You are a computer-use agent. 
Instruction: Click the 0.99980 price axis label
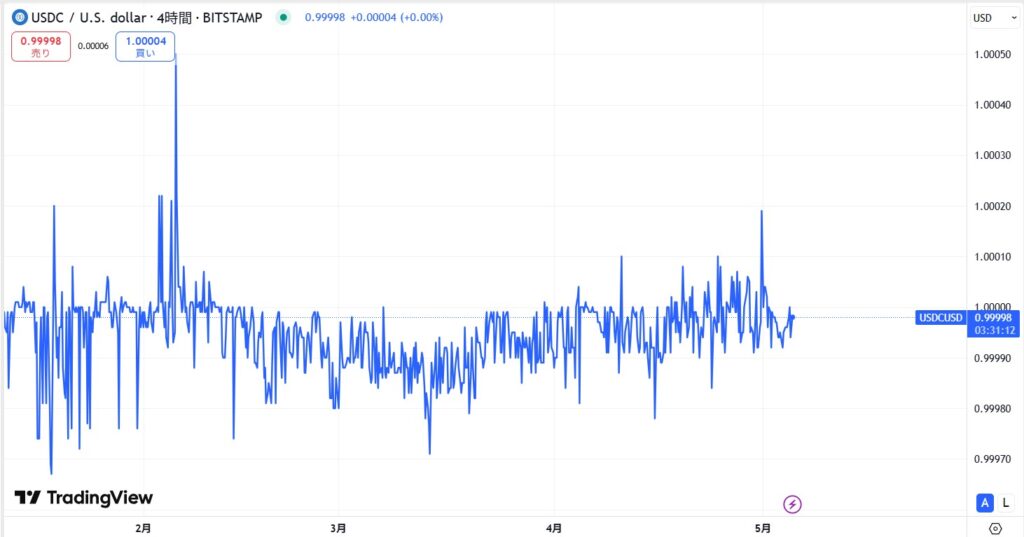point(993,408)
